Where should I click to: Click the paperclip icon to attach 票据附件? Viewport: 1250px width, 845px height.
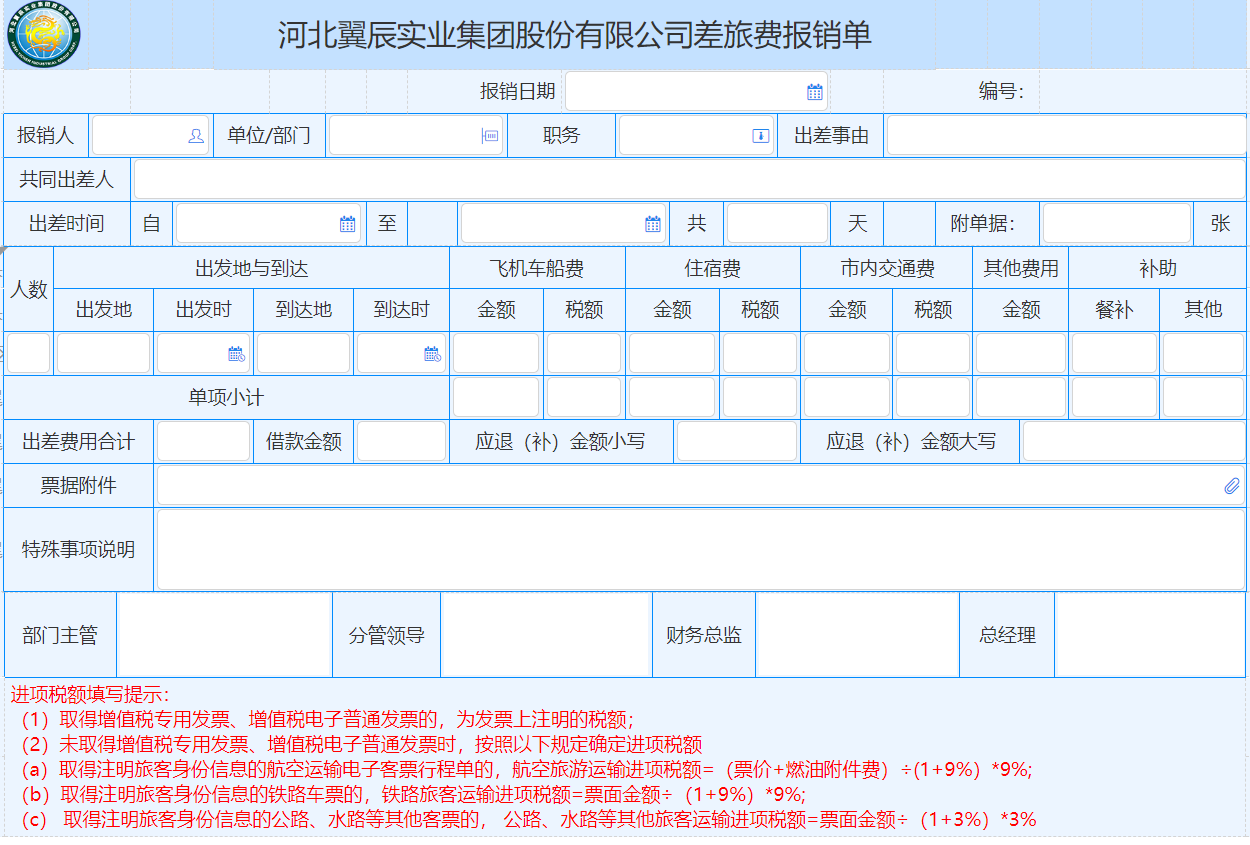[1231, 486]
